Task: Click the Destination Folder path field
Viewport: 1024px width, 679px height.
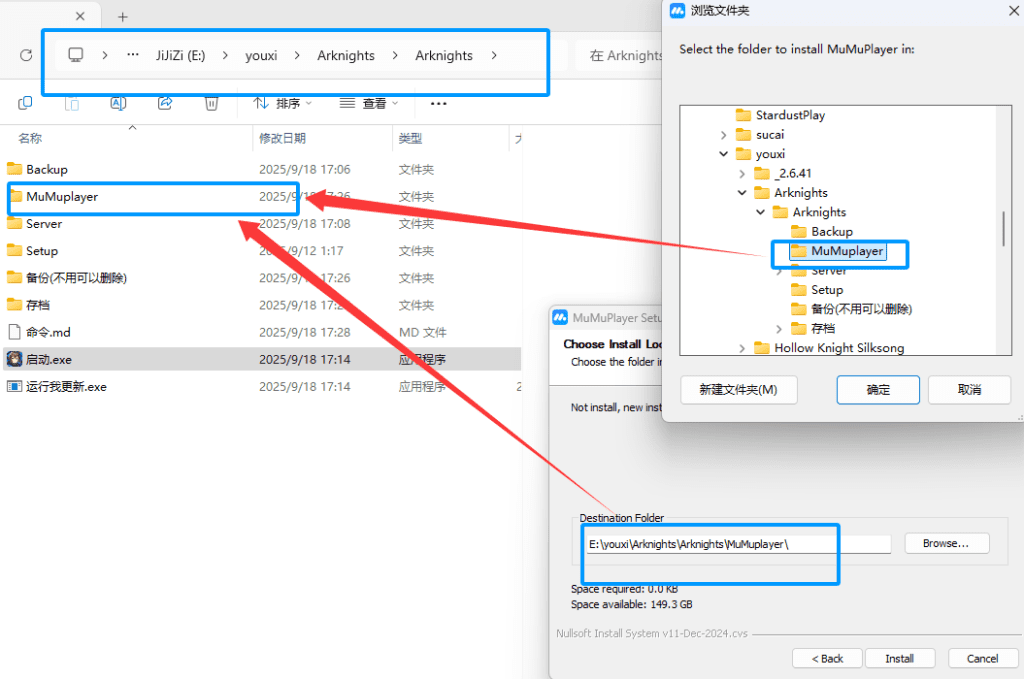Action: click(x=737, y=544)
